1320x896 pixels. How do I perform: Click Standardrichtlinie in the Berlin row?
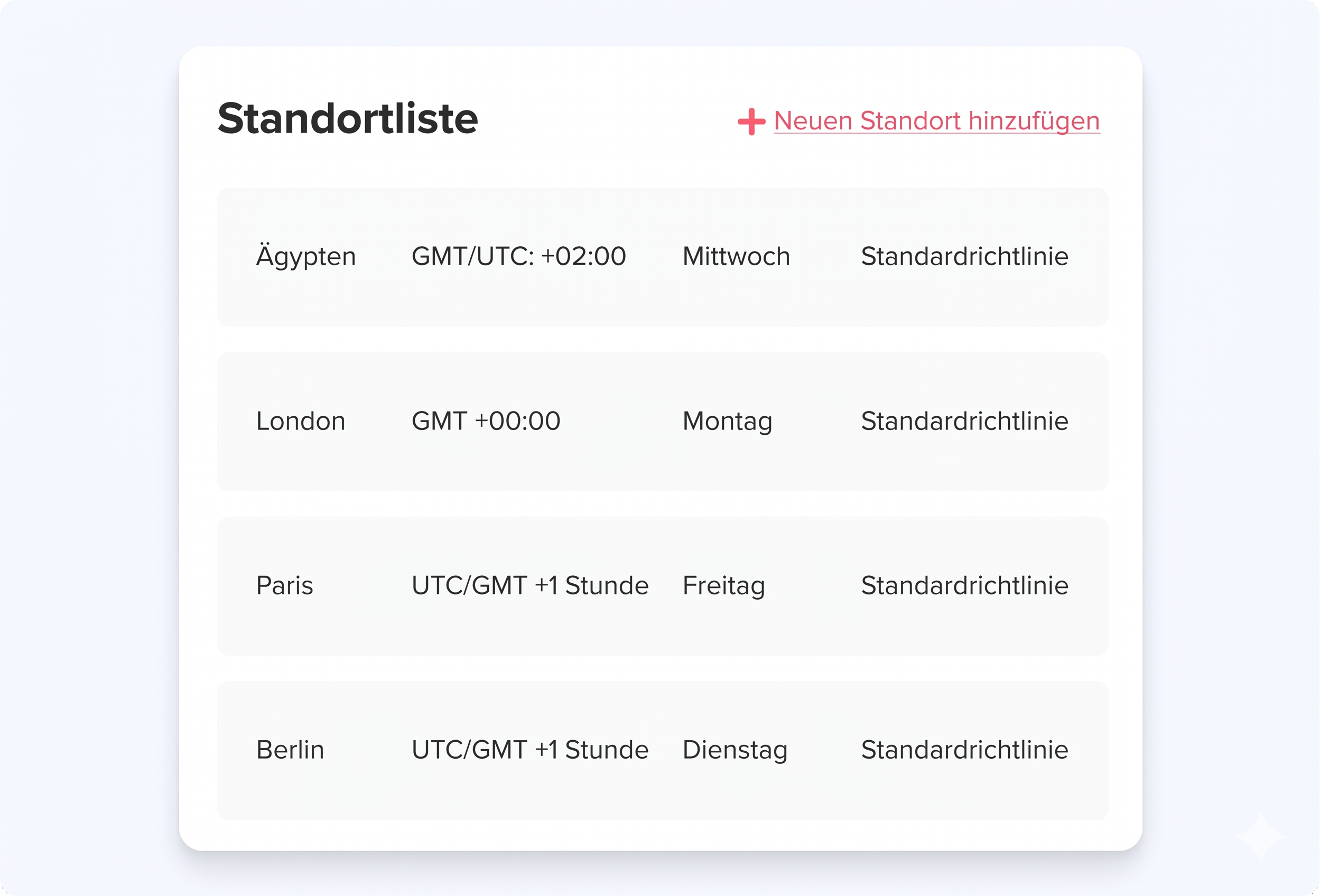(964, 750)
